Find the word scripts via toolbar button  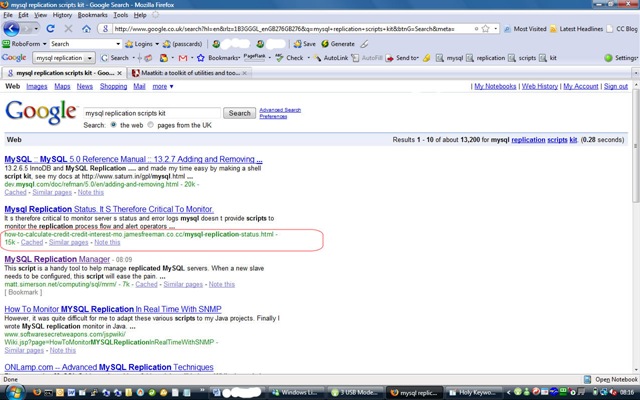[522, 58]
